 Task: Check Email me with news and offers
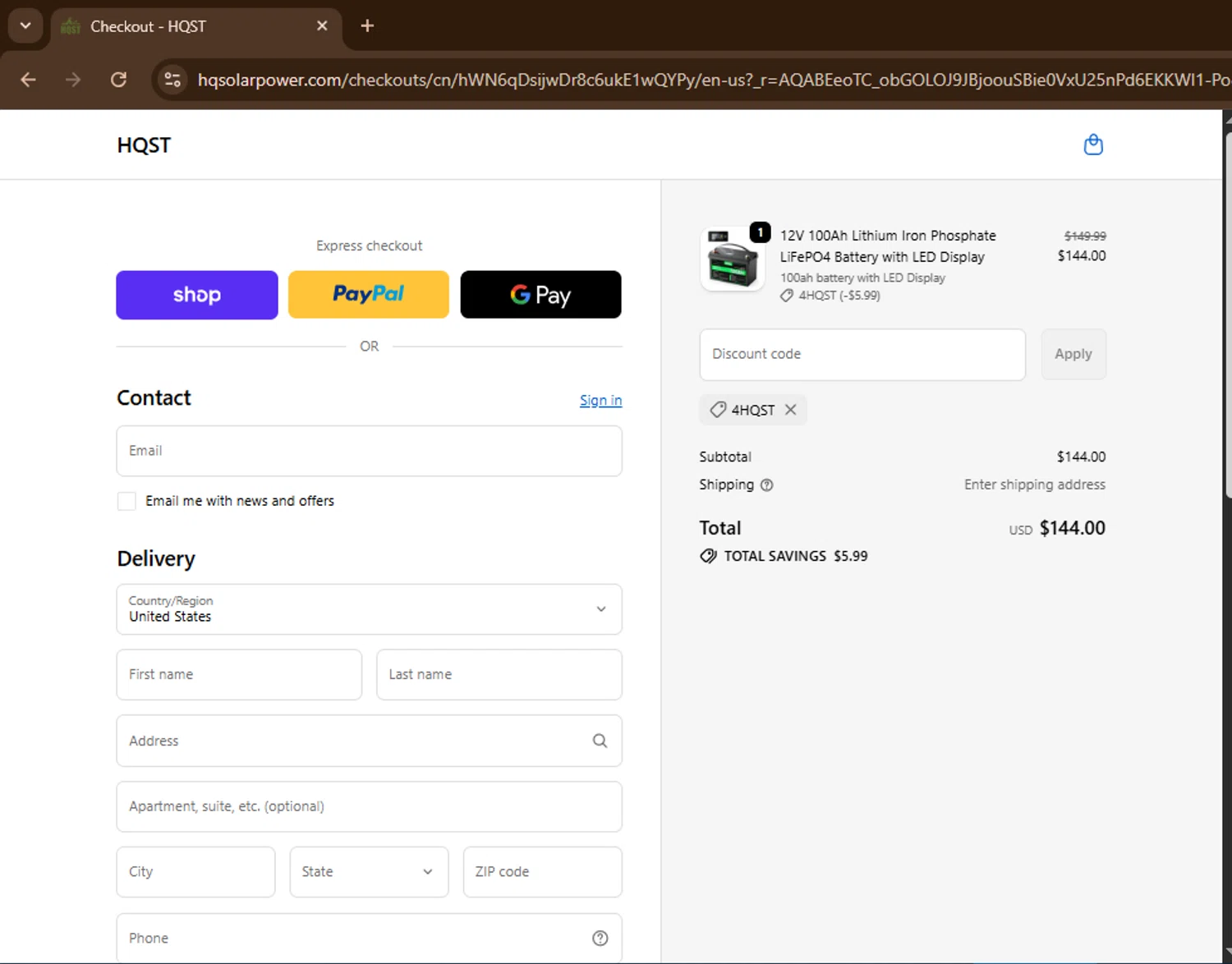click(x=126, y=501)
